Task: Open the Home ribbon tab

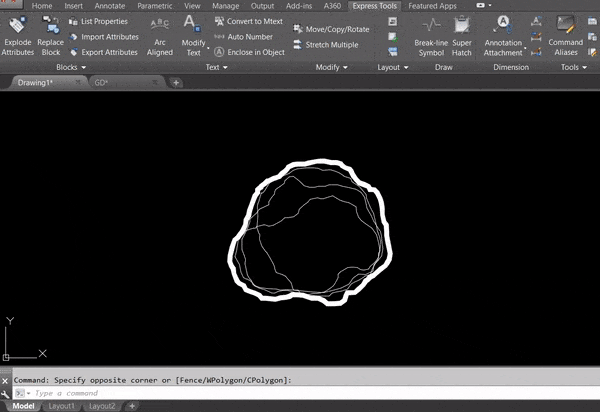Action: (42, 6)
